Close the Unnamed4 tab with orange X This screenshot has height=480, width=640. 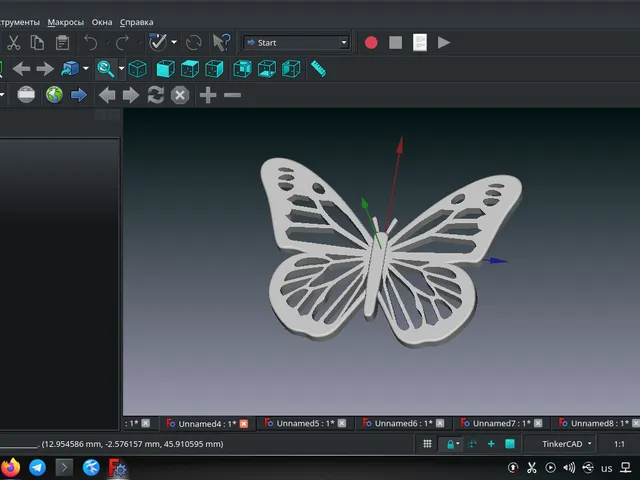(x=244, y=424)
